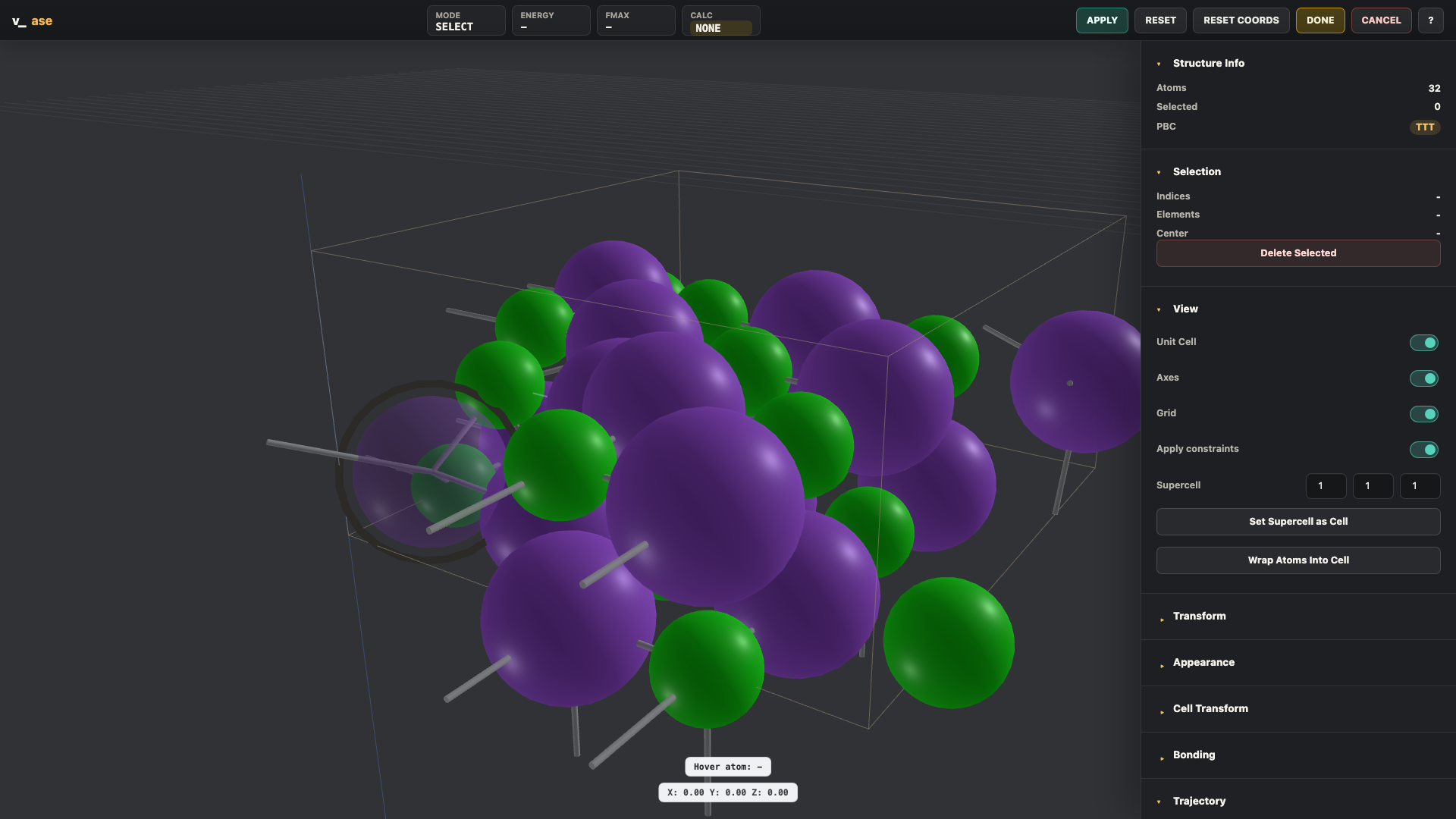Open the CALC NONE selector
Image resolution: width=1456 pixels, height=819 pixels.
(720, 28)
